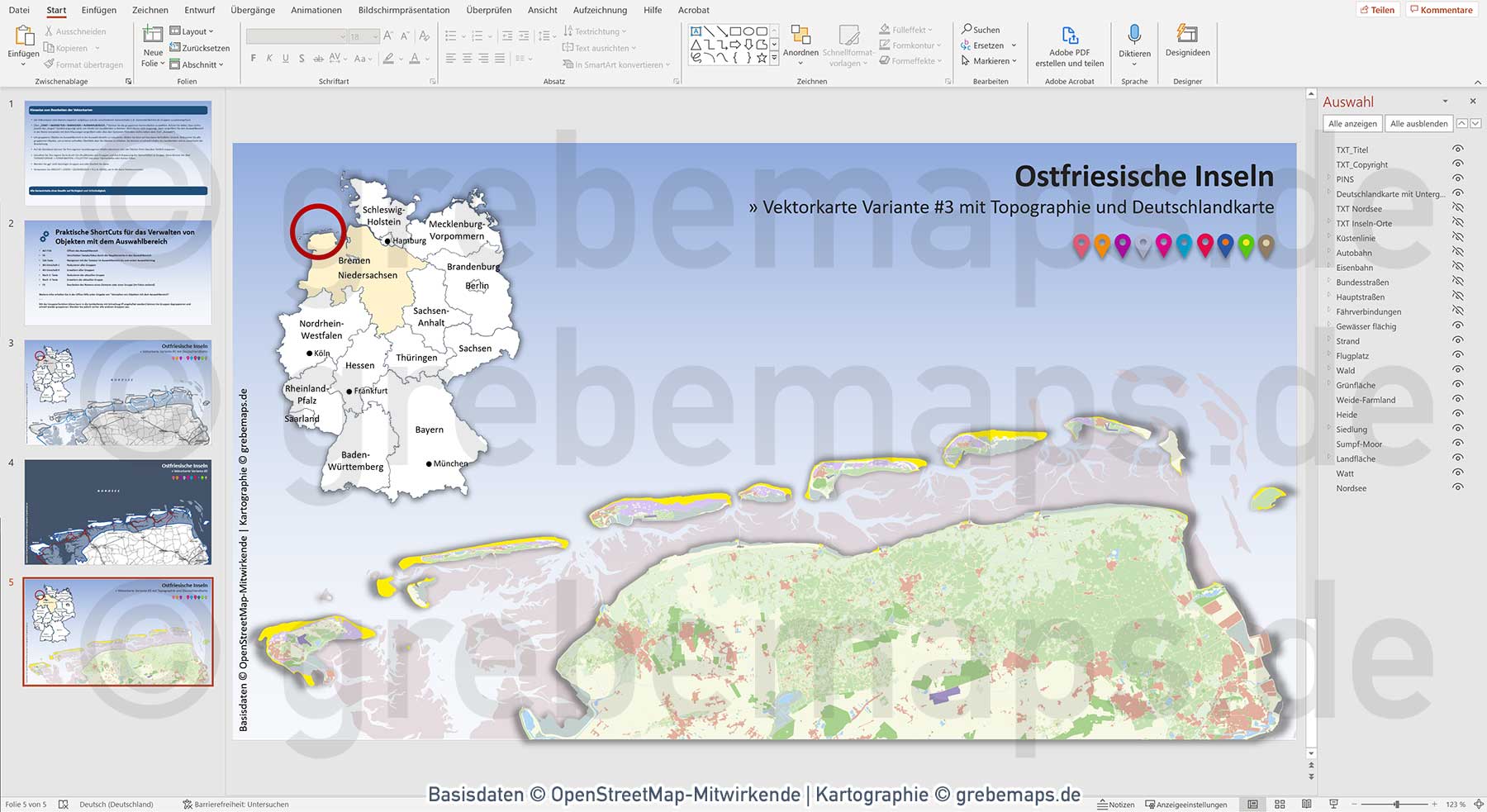Viewport: 1487px width, 812px height.
Task: Apply Textschatten with the shadow icon
Action: pyautogui.click(x=302, y=59)
